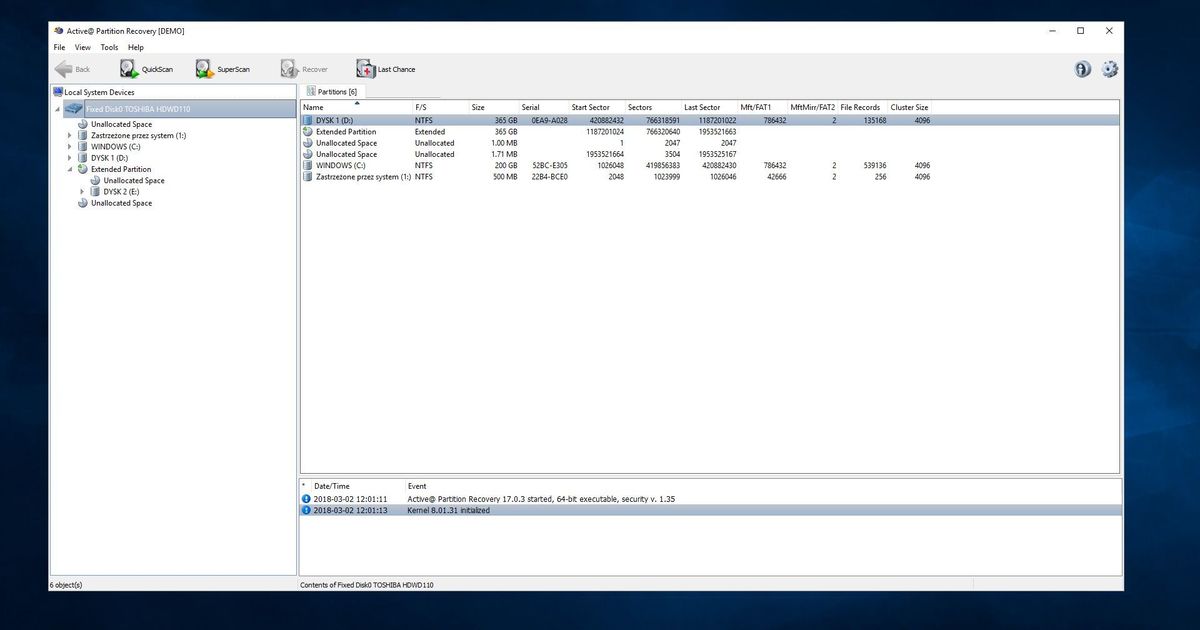
Task: Open settings via the gear icon
Action: (x=1109, y=69)
